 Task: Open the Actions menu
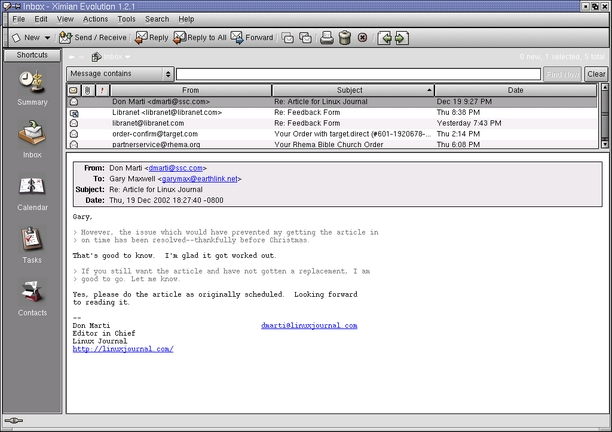(96, 19)
